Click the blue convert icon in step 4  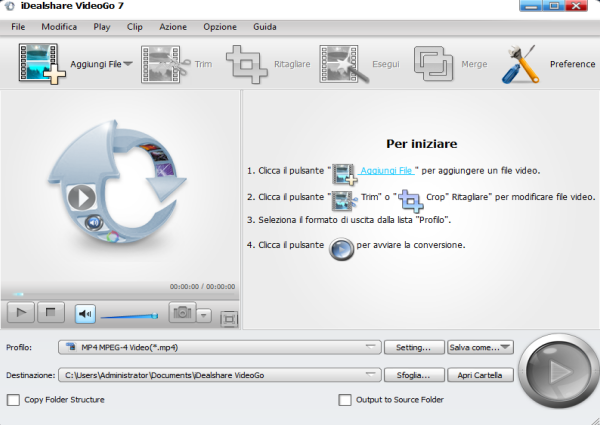point(341,249)
